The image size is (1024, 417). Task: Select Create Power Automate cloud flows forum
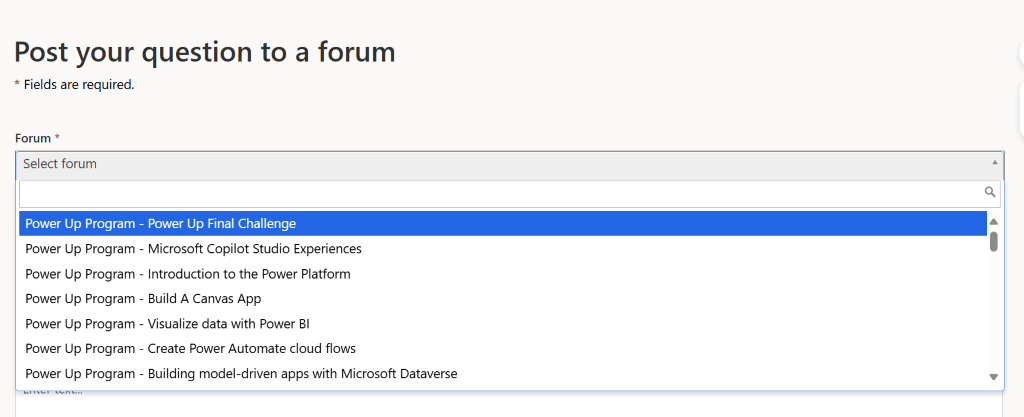[x=503, y=348]
